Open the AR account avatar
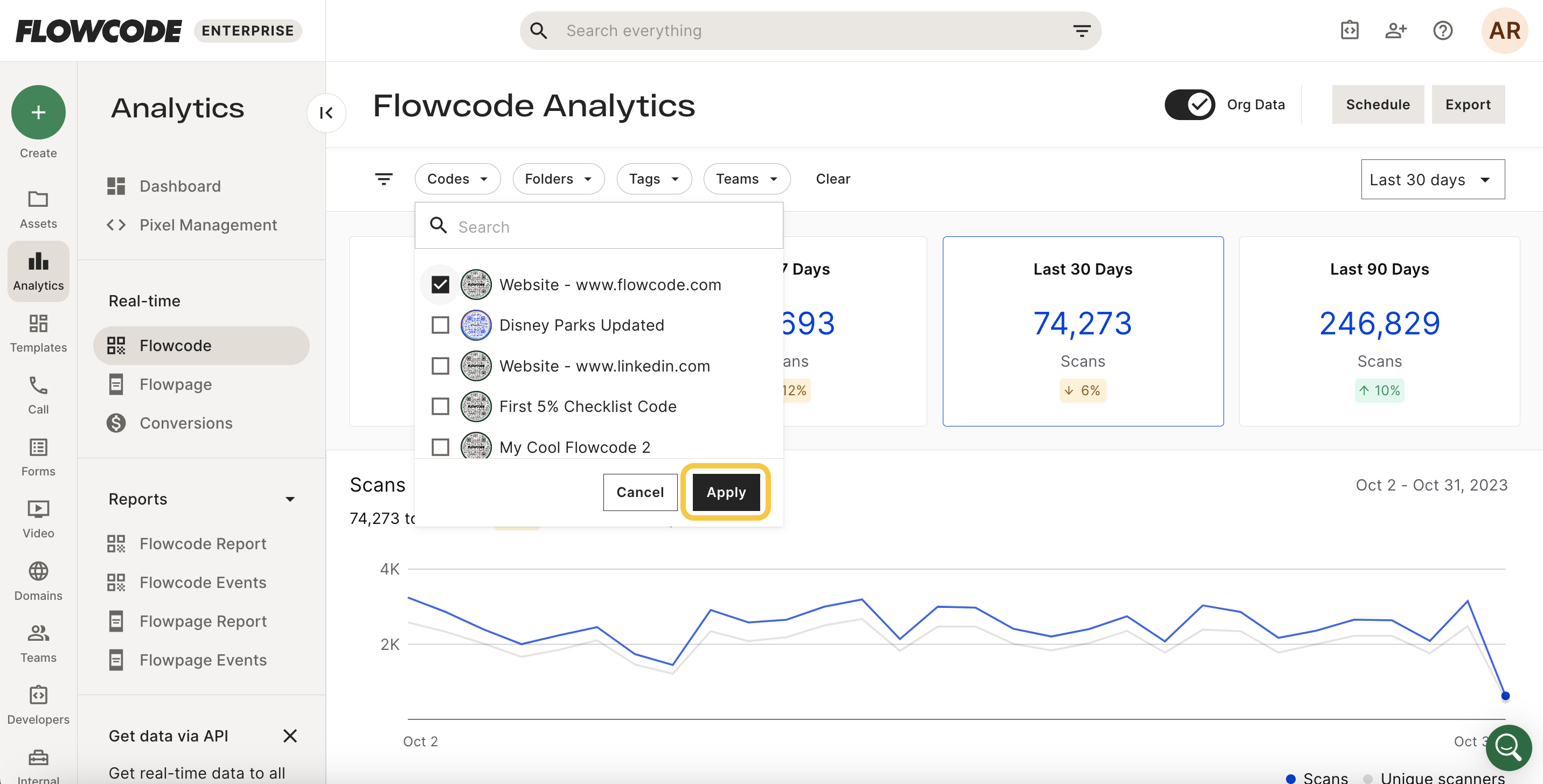 pyautogui.click(x=1504, y=31)
